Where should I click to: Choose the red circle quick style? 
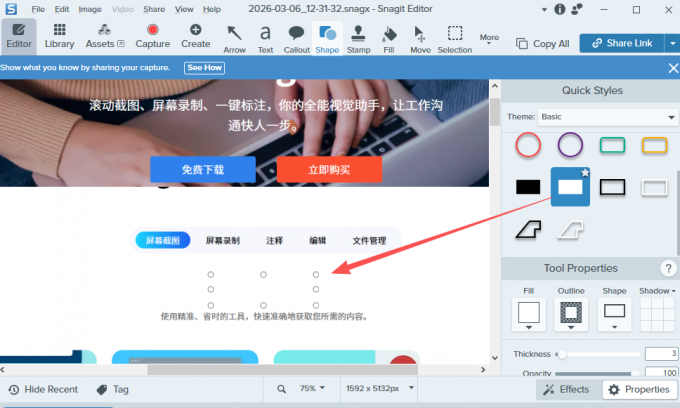point(528,145)
